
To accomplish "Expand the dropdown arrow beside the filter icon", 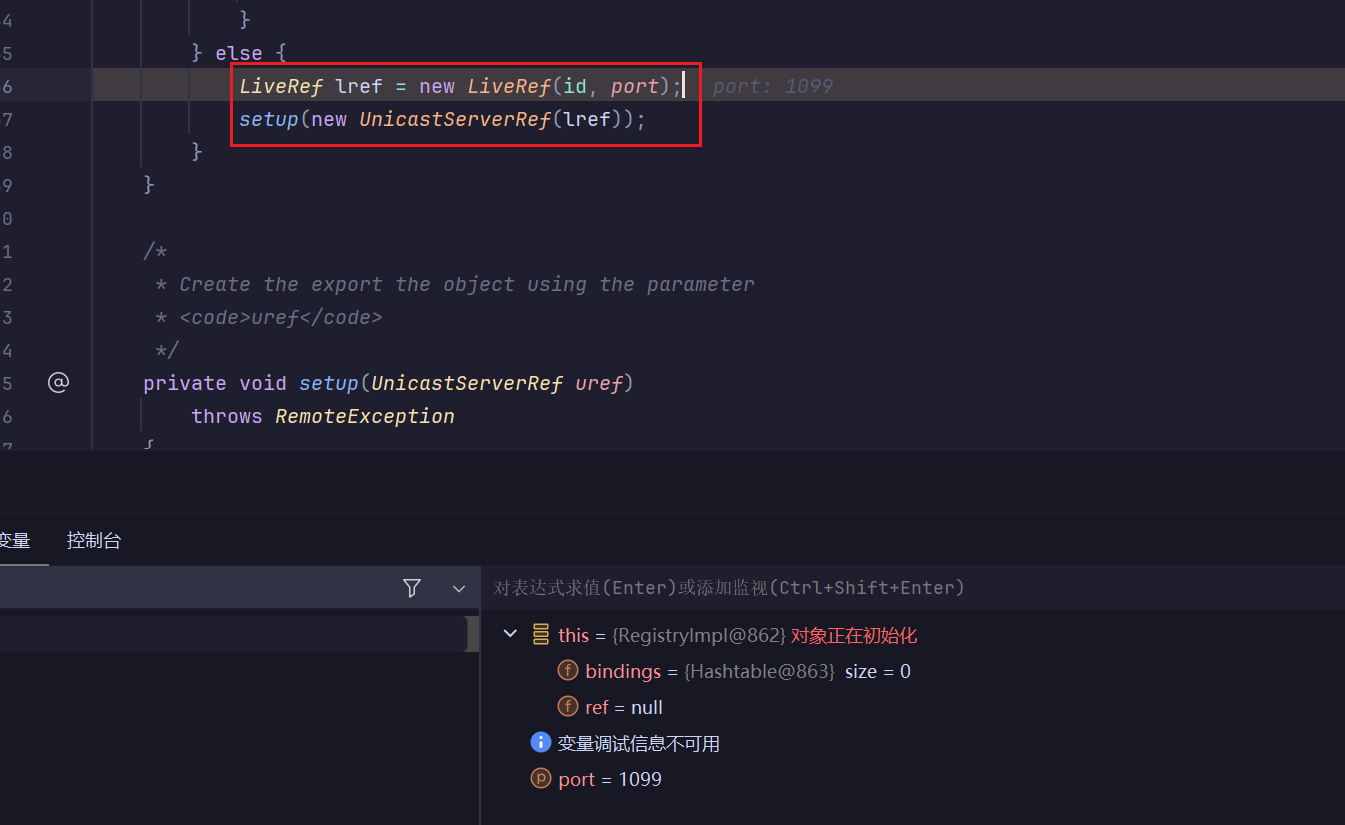I will pyautogui.click(x=459, y=588).
